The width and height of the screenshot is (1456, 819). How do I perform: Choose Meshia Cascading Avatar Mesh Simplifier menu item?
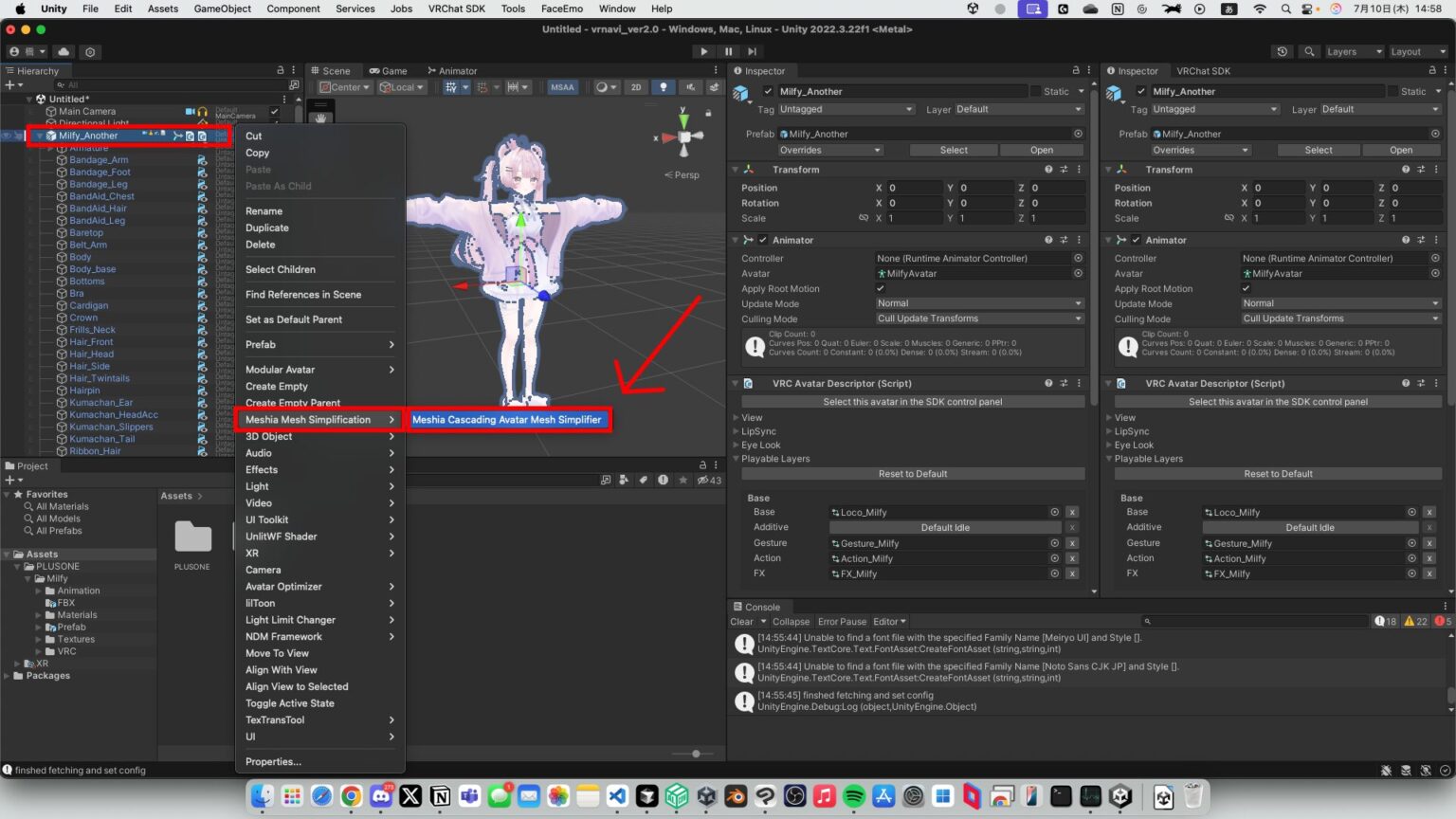(x=509, y=419)
